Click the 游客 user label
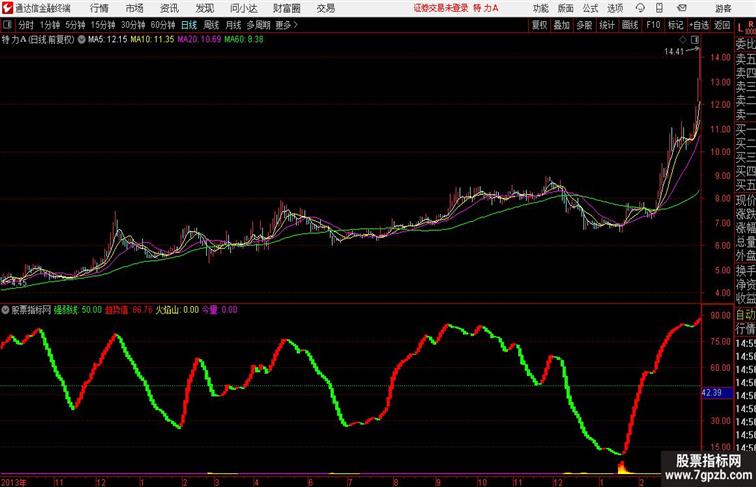Image resolution: width=756 pixels, height=487 pixels. click(723, 8)
